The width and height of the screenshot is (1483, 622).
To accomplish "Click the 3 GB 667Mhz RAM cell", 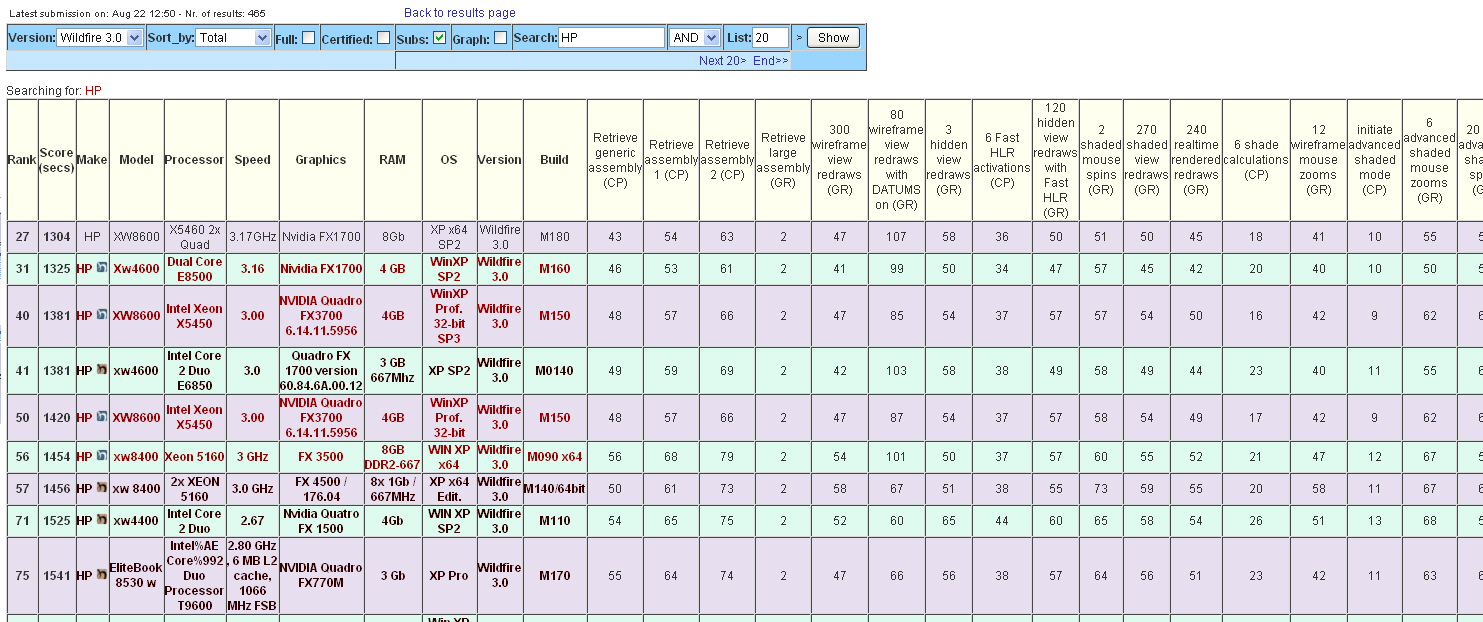I will click(x=393, y=371).
